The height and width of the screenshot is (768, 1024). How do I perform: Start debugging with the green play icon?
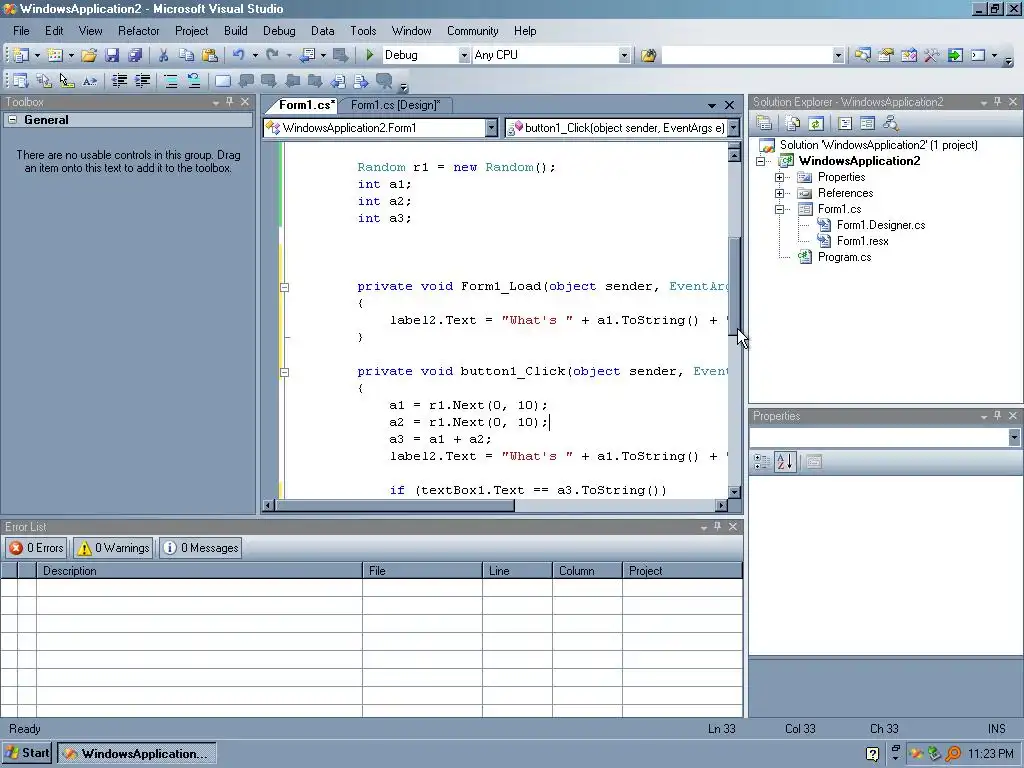click(370, 56)
